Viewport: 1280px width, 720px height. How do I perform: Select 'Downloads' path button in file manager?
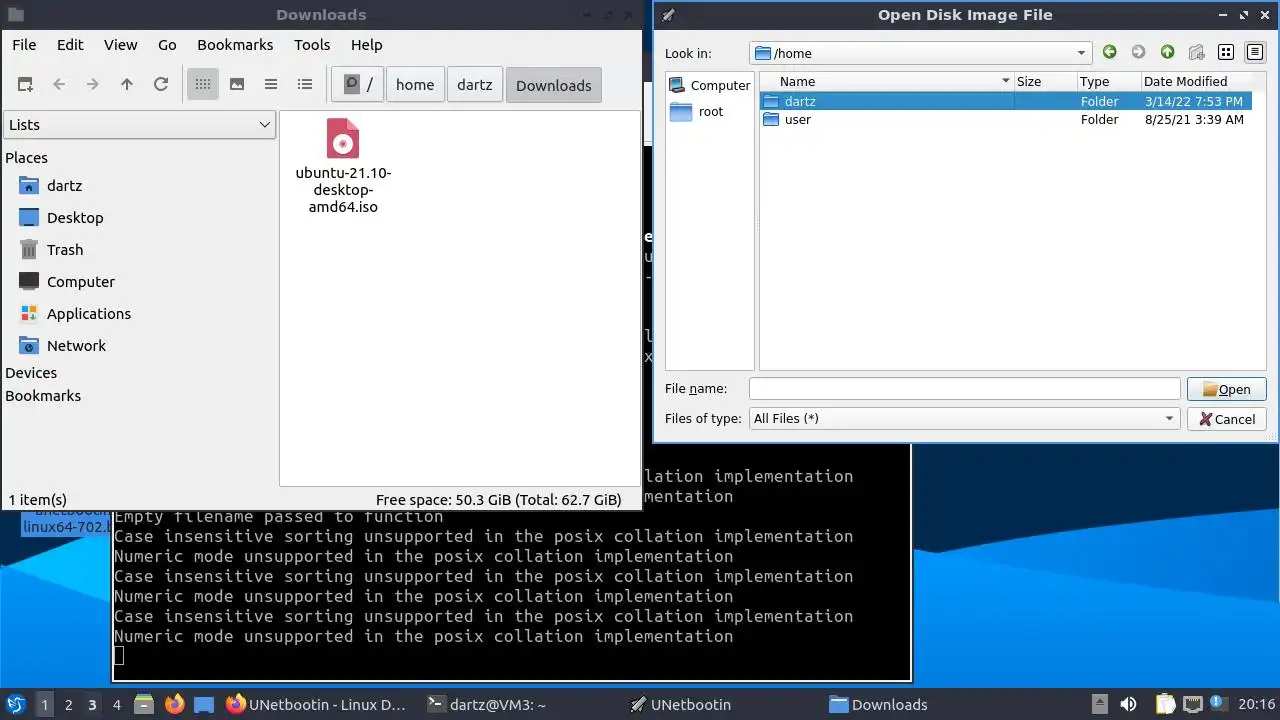point(554,85)
